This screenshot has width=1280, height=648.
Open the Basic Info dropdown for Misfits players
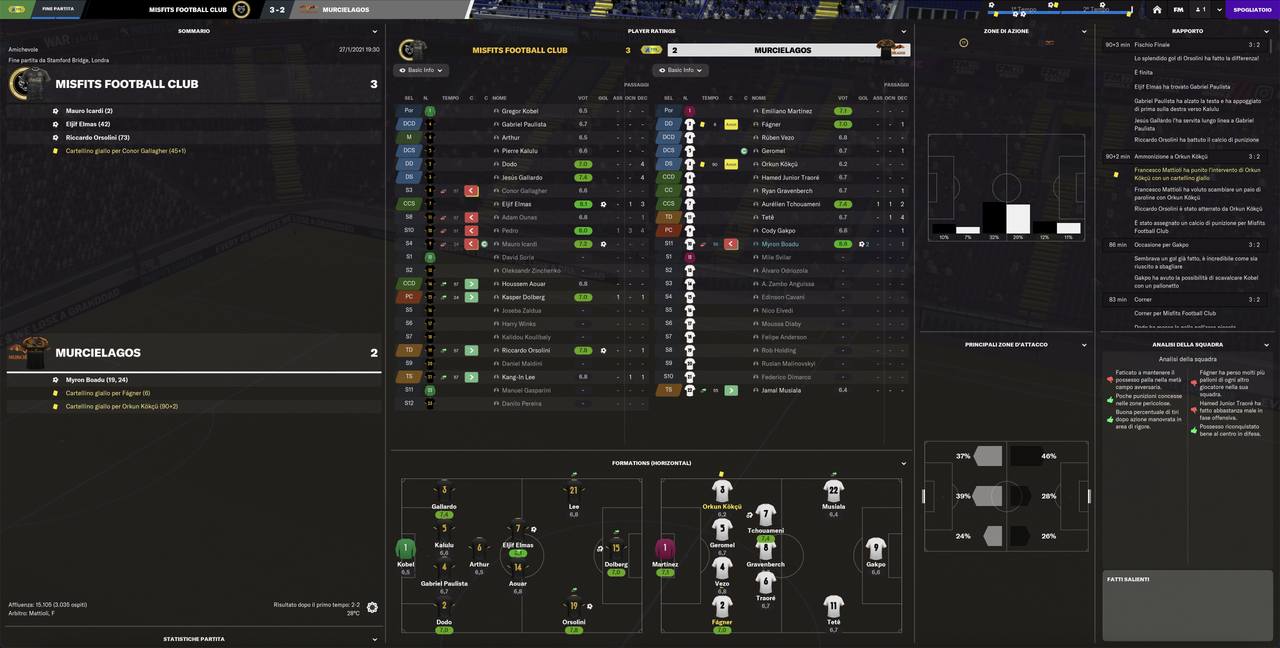pyautogui.click(x=421, y=70)
